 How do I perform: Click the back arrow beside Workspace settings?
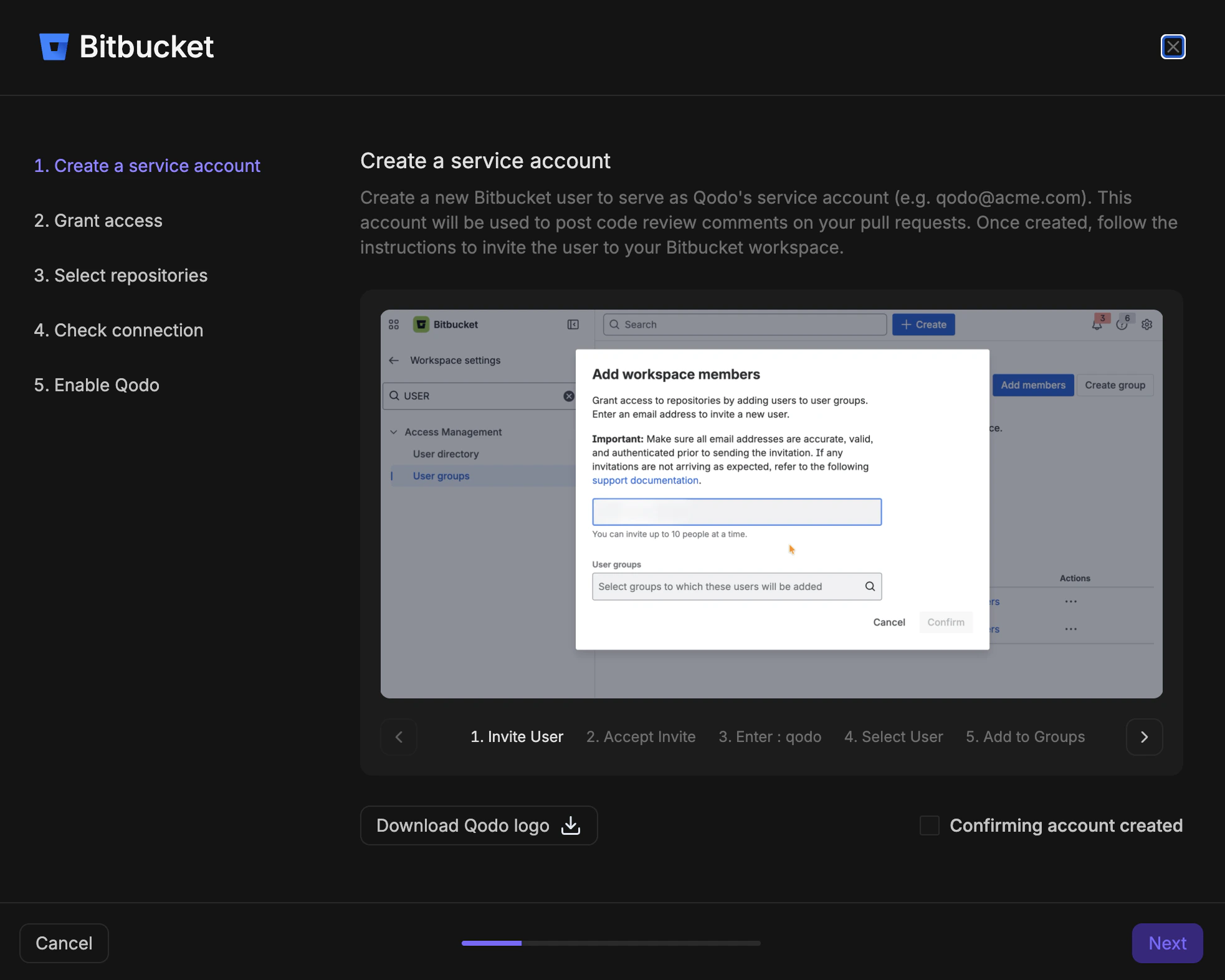[394, 360]
